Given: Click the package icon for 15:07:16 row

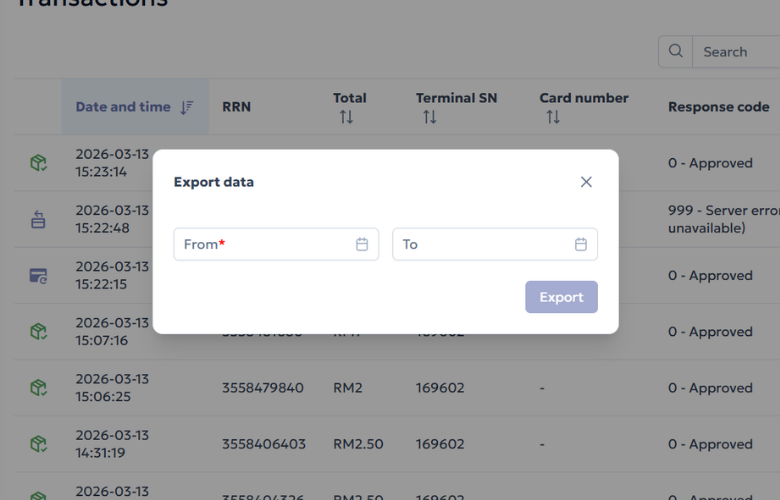Looking at the screenshot, I should (38, 331).
